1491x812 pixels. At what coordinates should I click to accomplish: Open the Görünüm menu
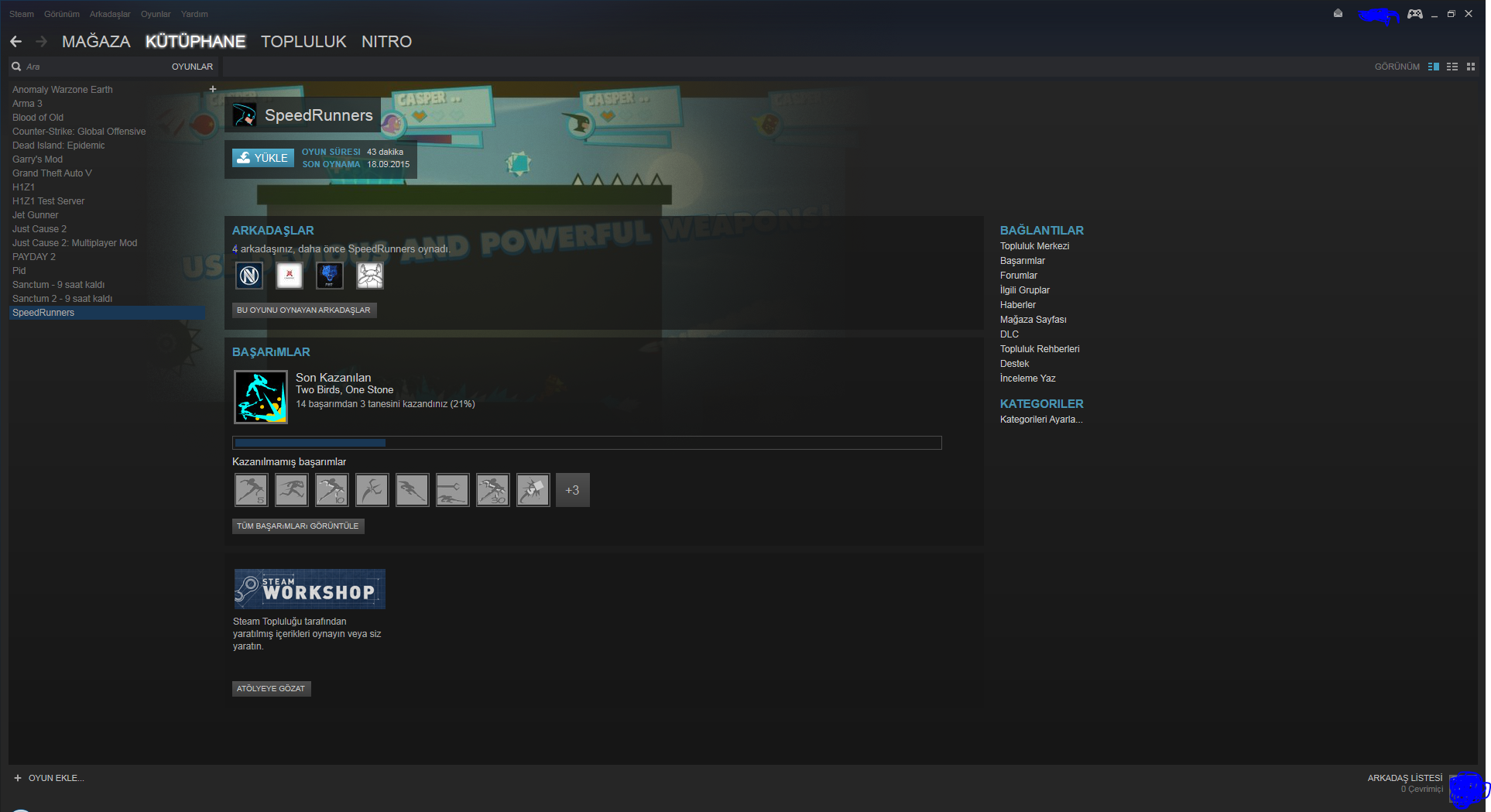62,14
